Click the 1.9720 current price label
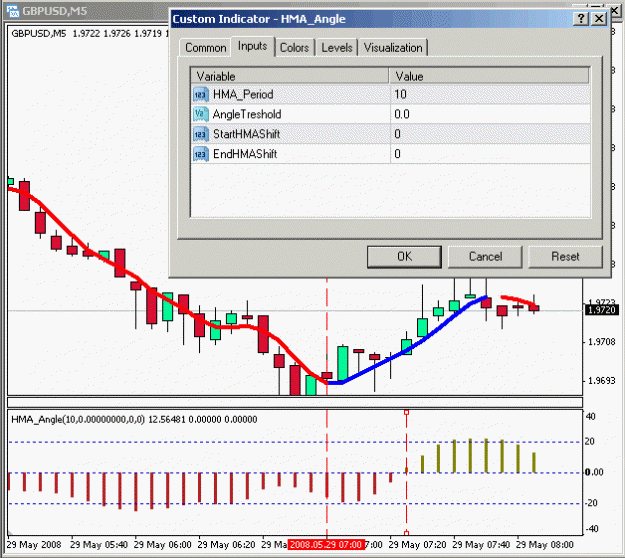This screenshot has height=558, width=625. coord(602,310)
